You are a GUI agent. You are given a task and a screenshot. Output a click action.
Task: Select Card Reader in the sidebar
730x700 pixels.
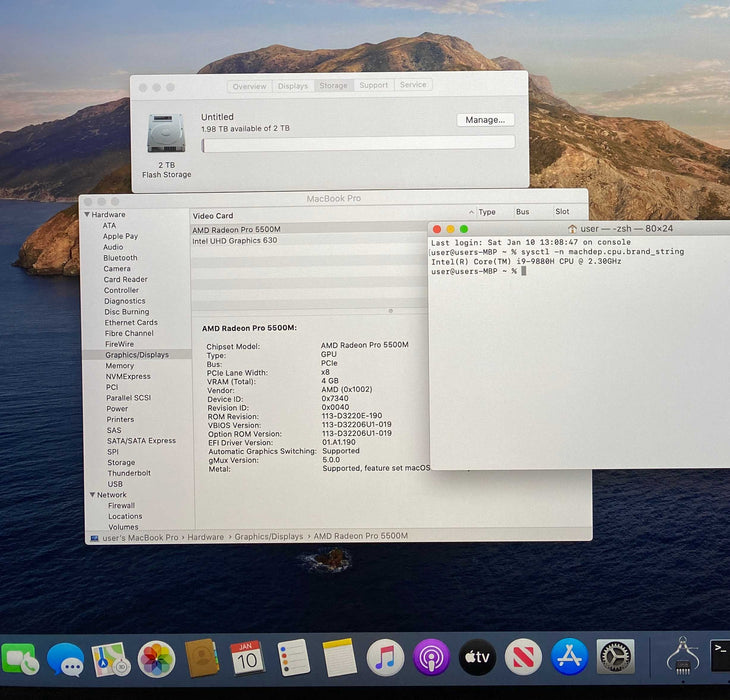(x=125, y=279)
